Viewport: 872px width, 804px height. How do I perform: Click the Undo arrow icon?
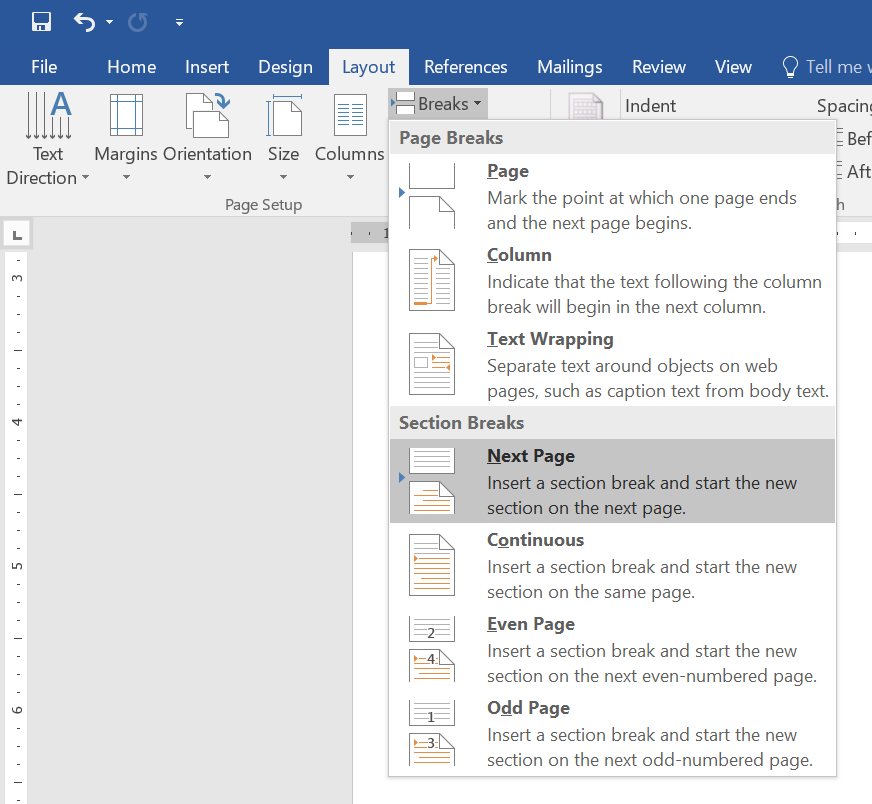(85, 21)
